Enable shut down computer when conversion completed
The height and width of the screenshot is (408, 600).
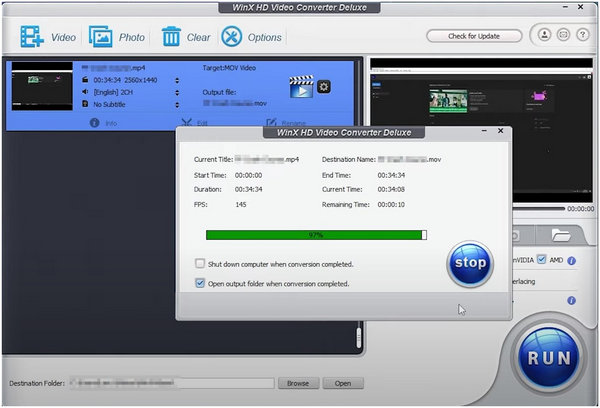[x=200, y=264]
